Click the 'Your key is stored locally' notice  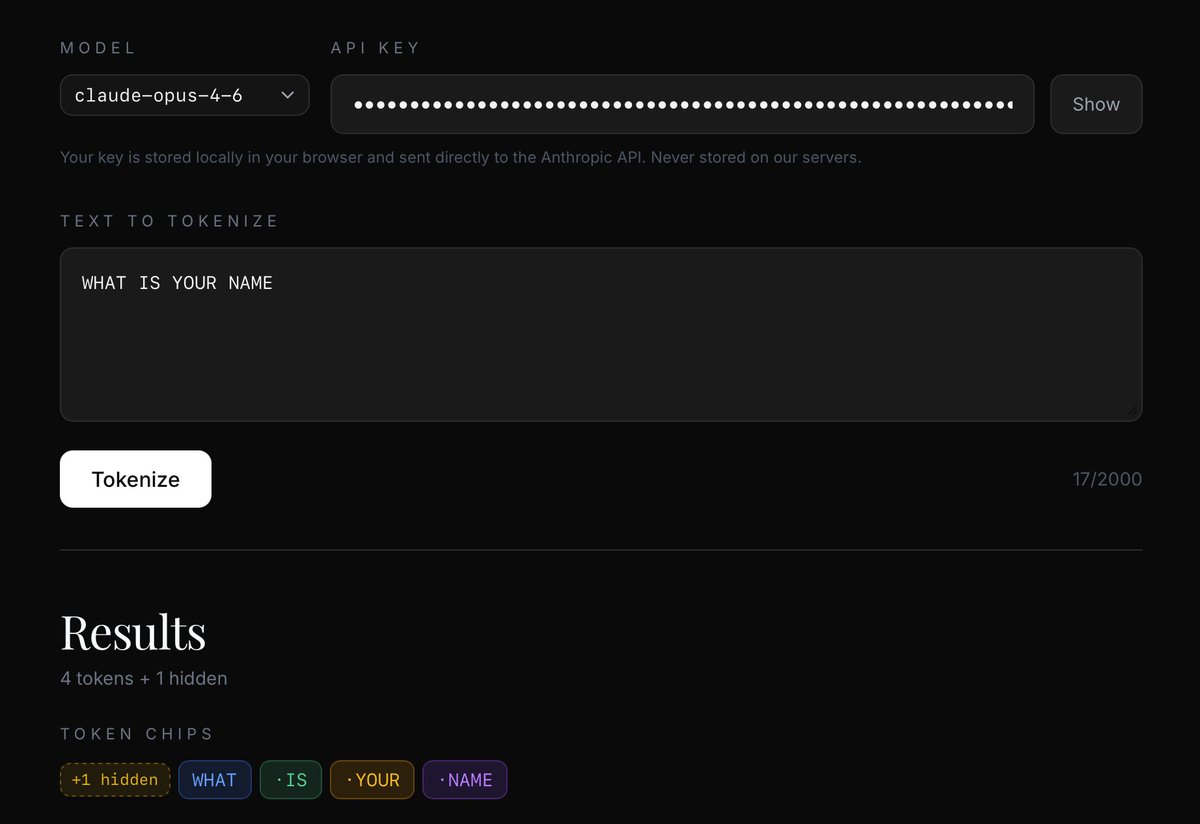click(460, 157)
